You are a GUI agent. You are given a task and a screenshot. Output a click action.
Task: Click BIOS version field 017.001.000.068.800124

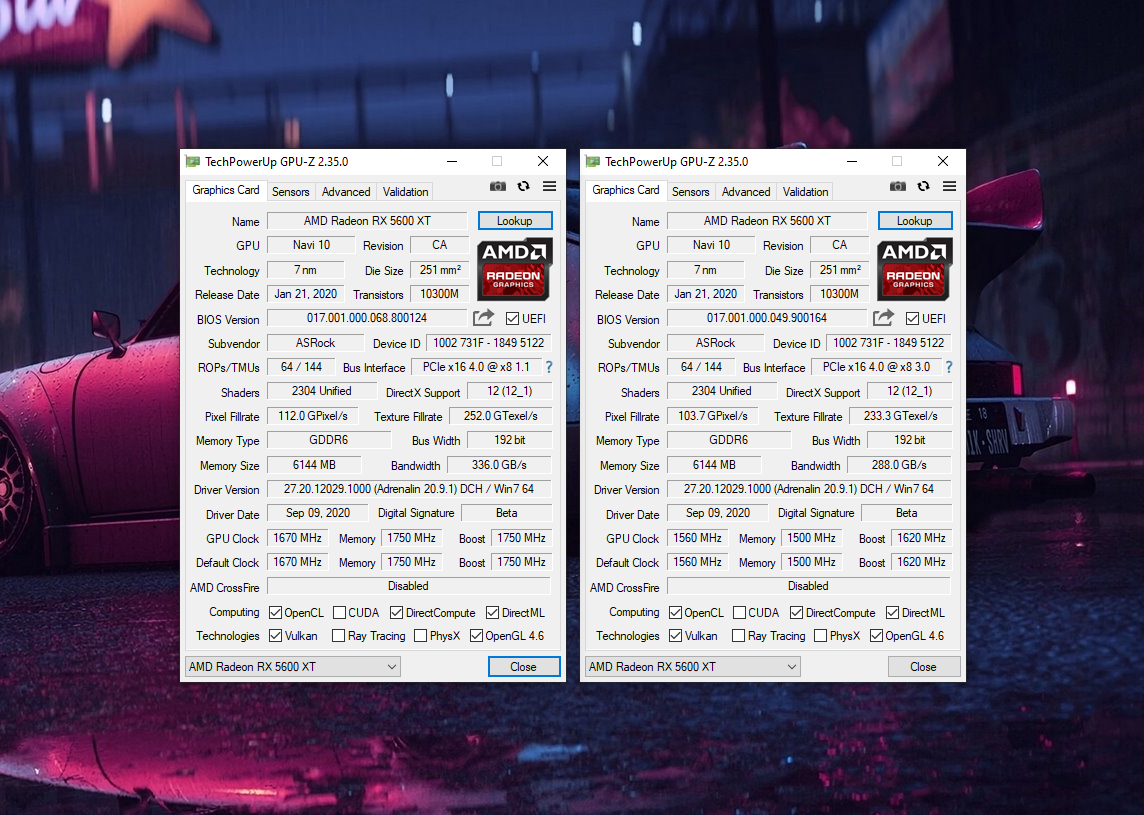point(367,318)
